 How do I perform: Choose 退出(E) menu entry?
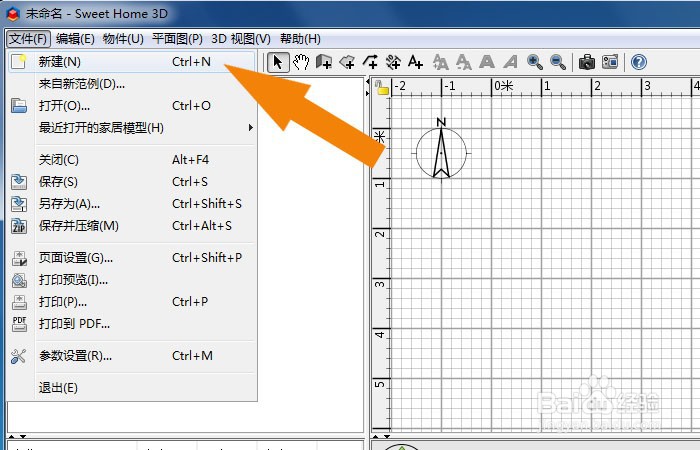132,388
